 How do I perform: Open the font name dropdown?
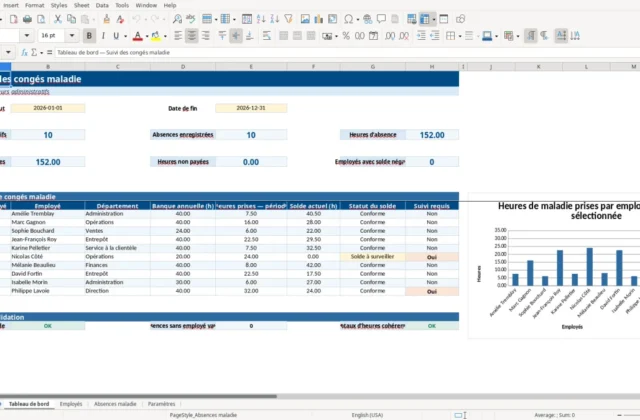point(27,36)
